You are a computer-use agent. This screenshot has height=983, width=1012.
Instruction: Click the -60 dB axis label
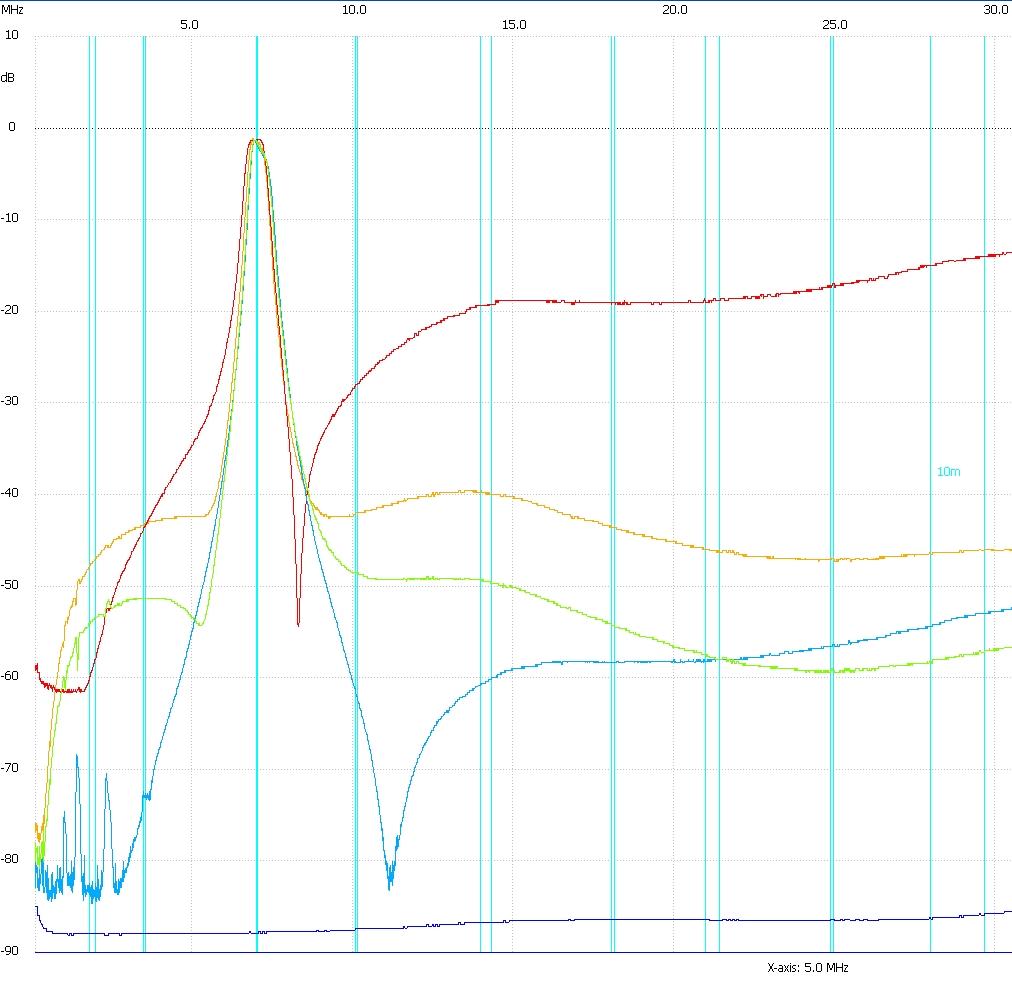10,676
